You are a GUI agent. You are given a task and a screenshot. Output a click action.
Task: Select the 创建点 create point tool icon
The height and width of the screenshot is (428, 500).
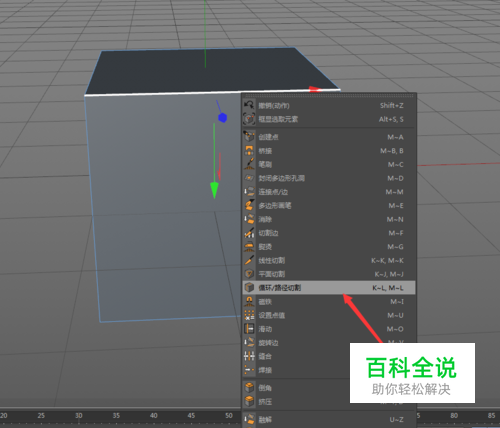249,137
